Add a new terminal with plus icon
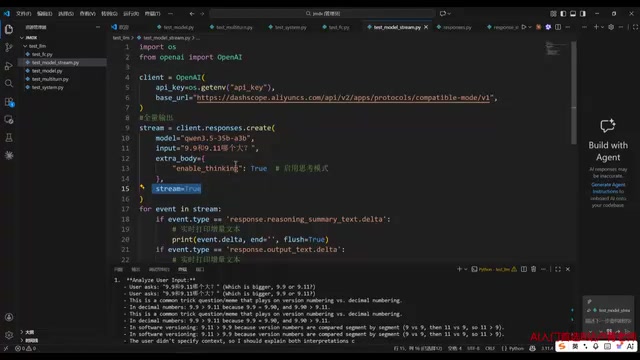This screenshot has height=360, width=640. click(x=459, y=269)
